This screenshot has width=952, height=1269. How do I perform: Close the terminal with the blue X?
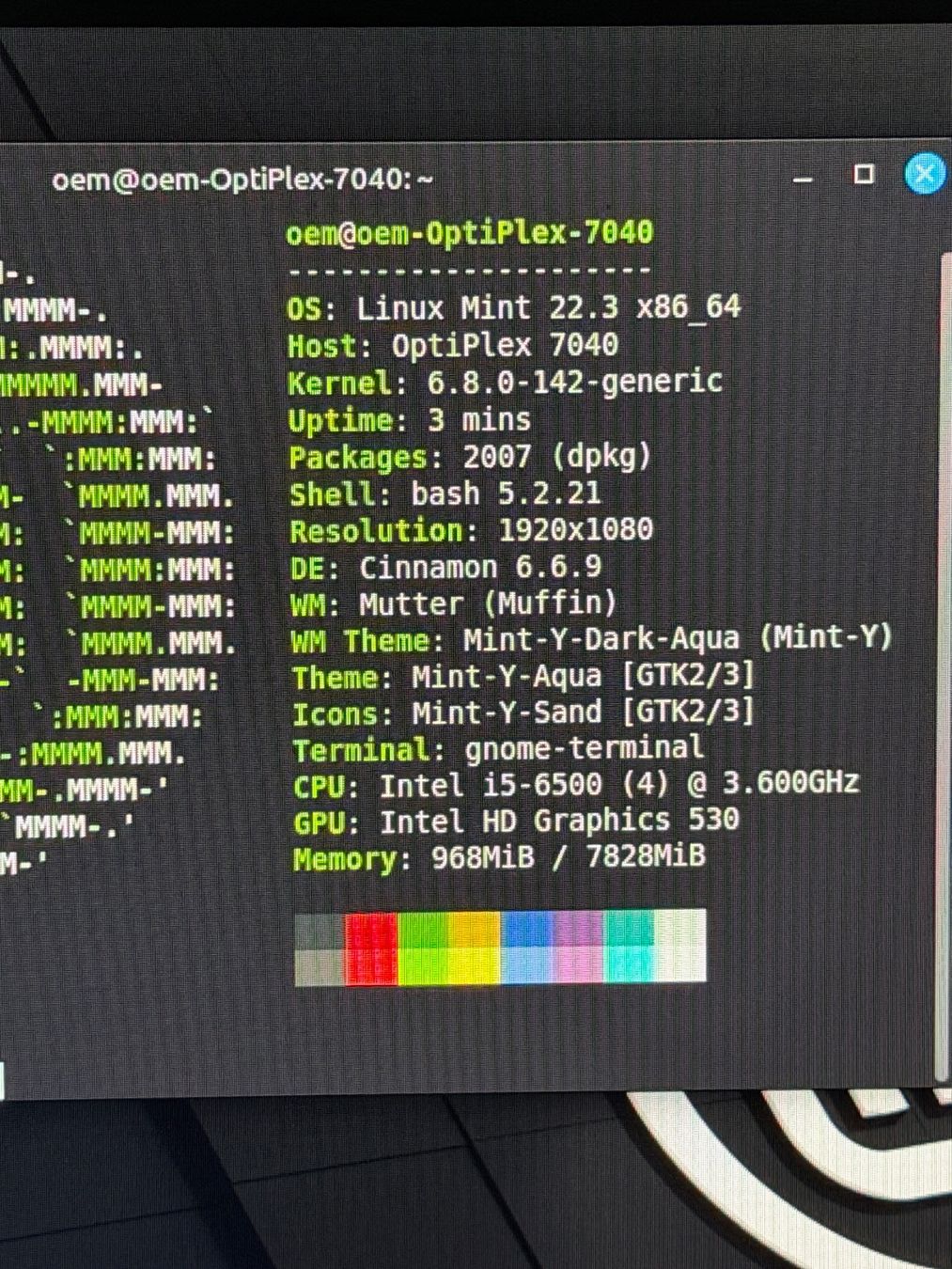pyautogui.click(x=925, y=174)
